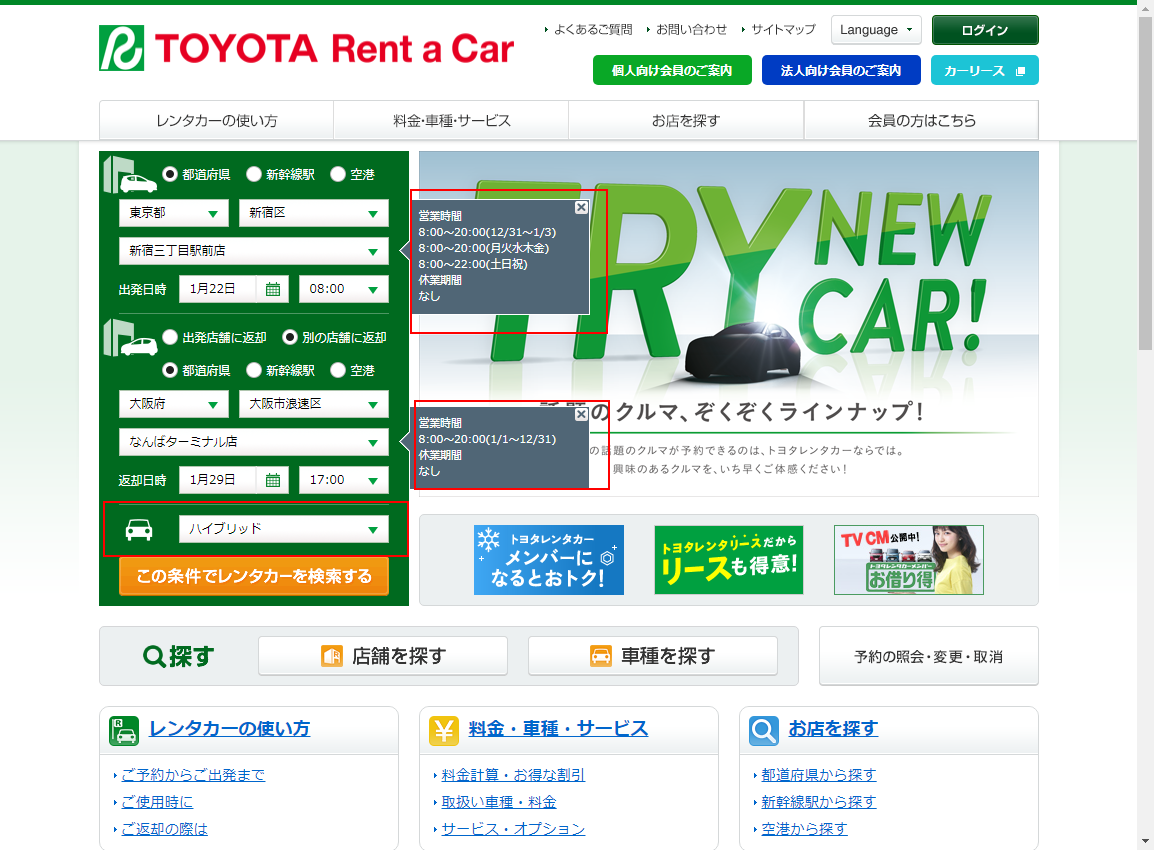Click the return shop car icon
The width and height of the screenshot is (1154, 850).
point(130,338)
